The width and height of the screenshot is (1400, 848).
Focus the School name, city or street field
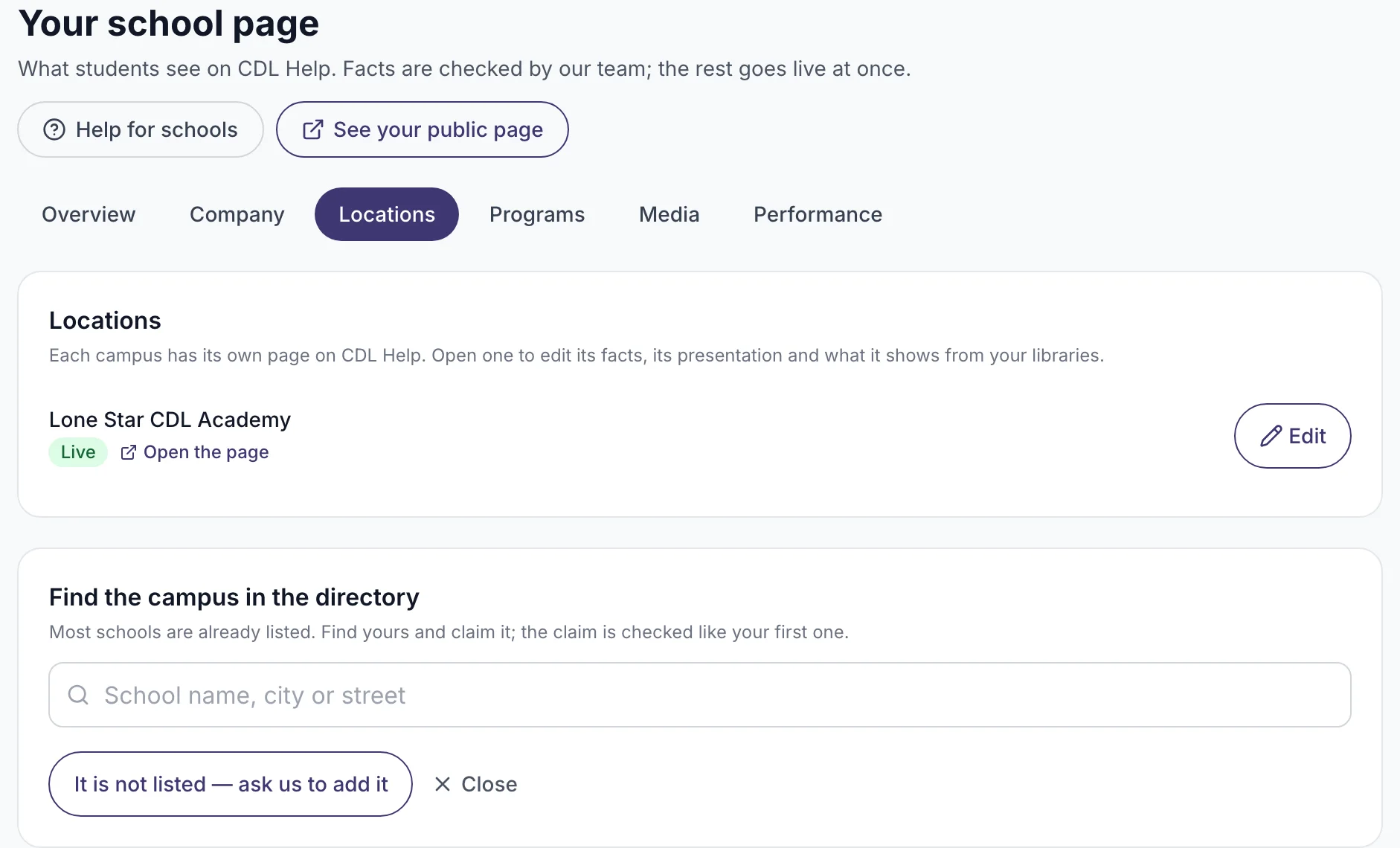pyautogui.click(x=700, y=695)
